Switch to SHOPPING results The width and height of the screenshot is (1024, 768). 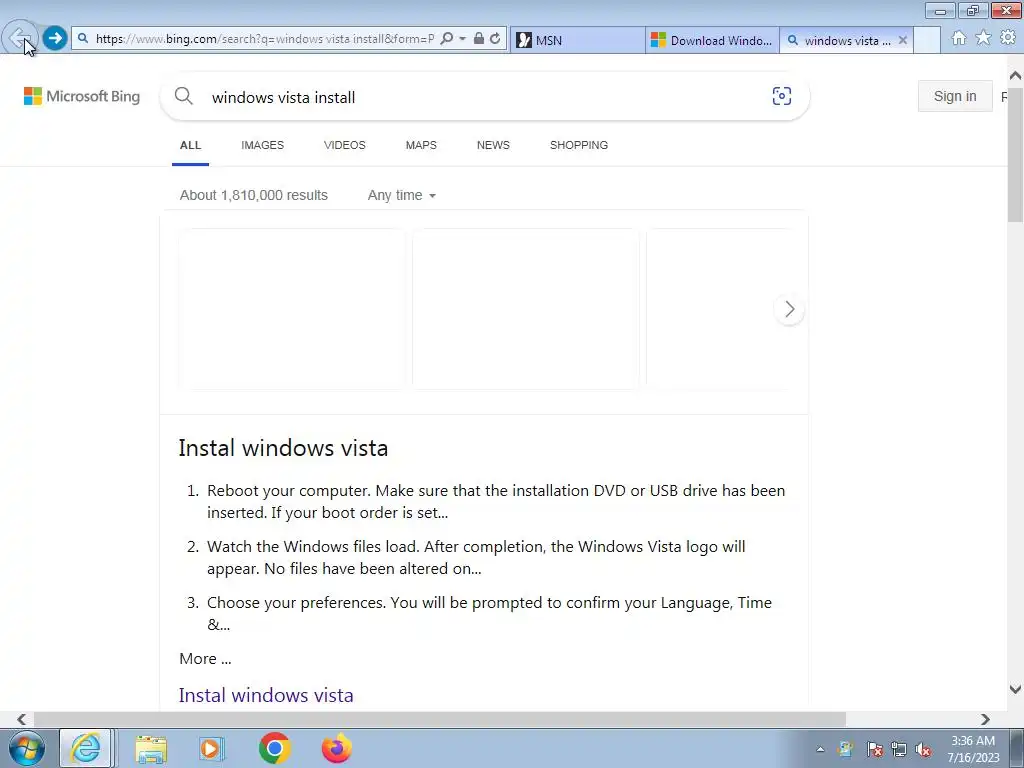pyautogui.click(x=579, y=145)
